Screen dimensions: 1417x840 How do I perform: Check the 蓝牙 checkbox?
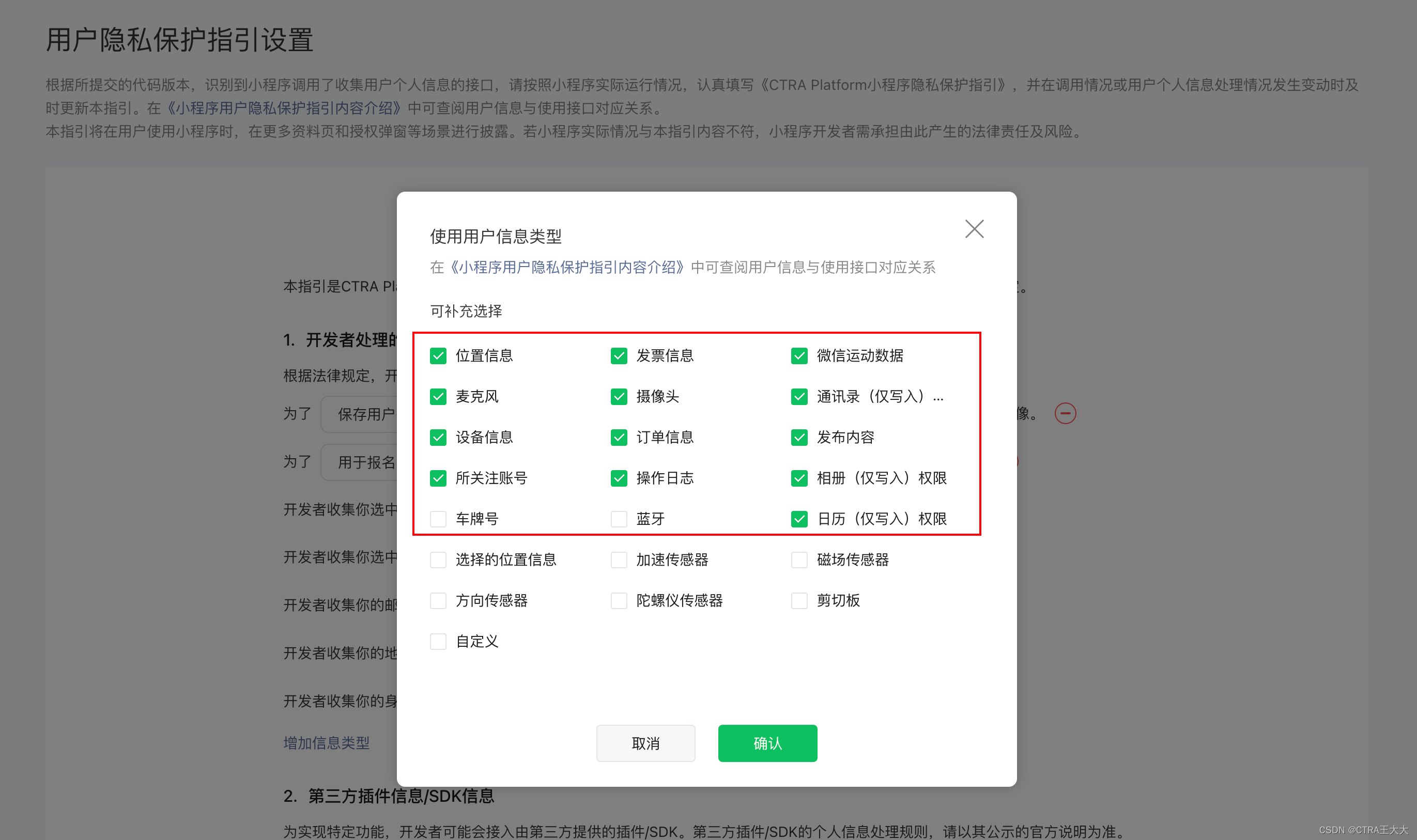(619, 519)
